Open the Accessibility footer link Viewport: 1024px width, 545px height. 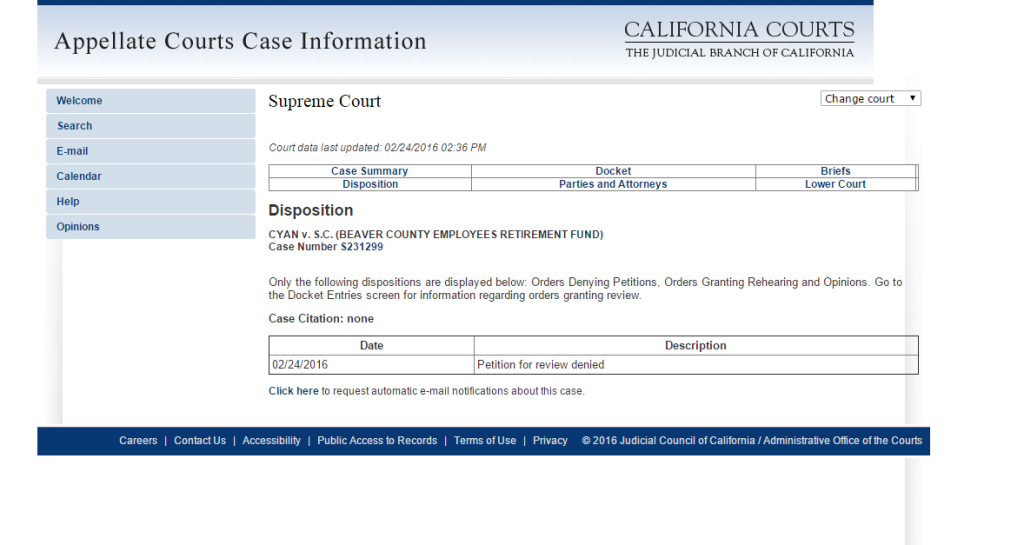(271, 441)
